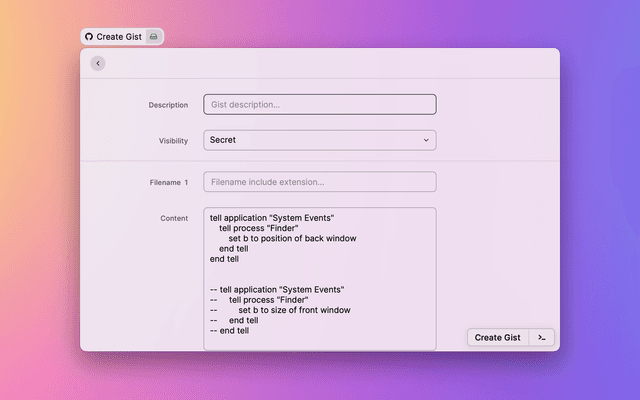The height and width of the screenshot is (400, 640).
Task: Focus the Gist description input field
Action: (x=319, y=104)
